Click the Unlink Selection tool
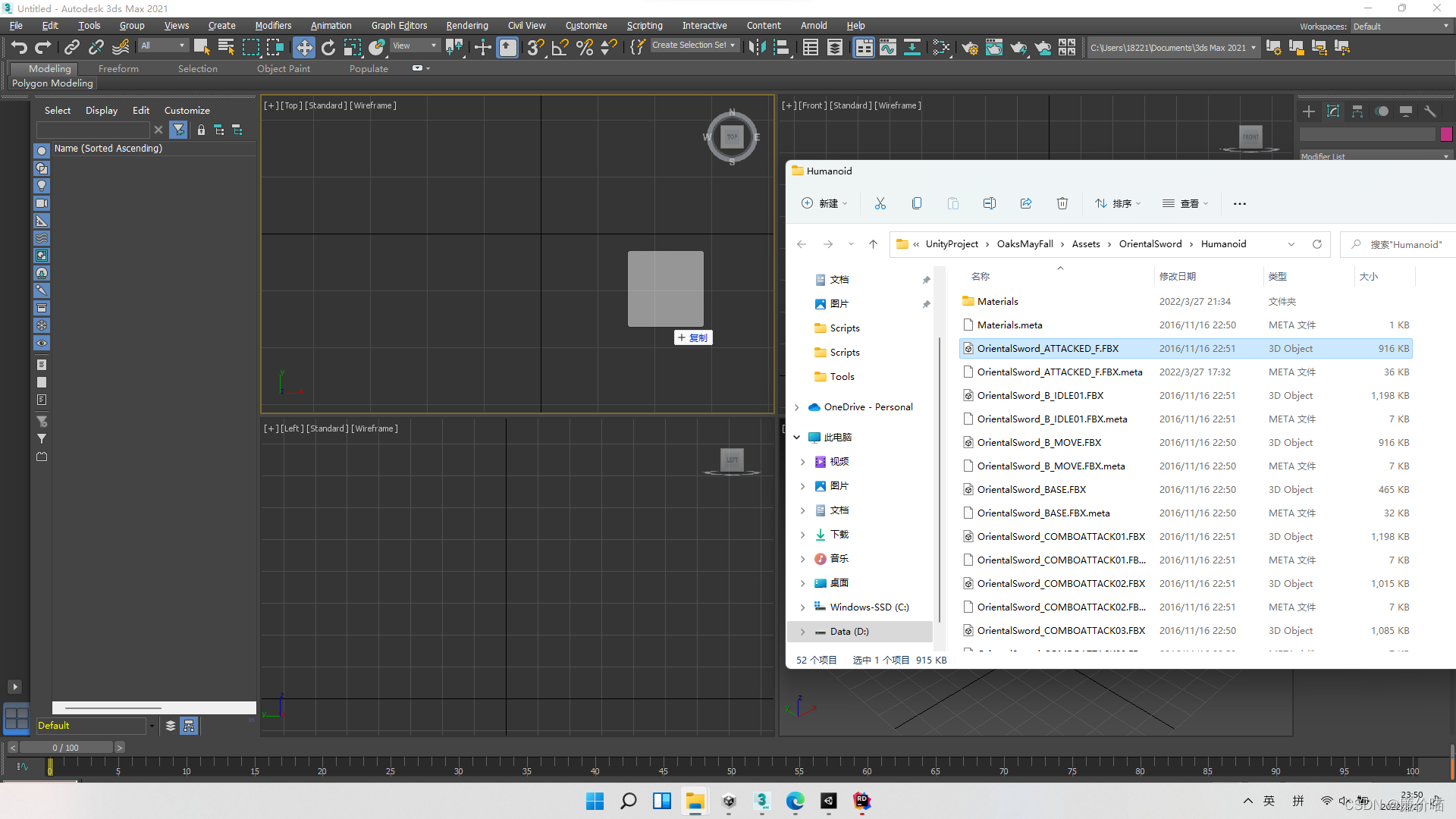 pos(96,47)
